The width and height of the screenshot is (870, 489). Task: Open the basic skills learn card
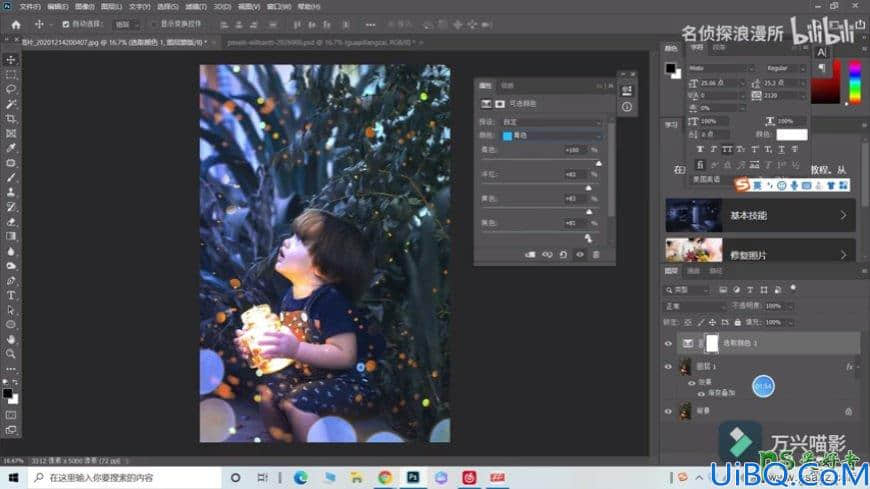[760, 215]
